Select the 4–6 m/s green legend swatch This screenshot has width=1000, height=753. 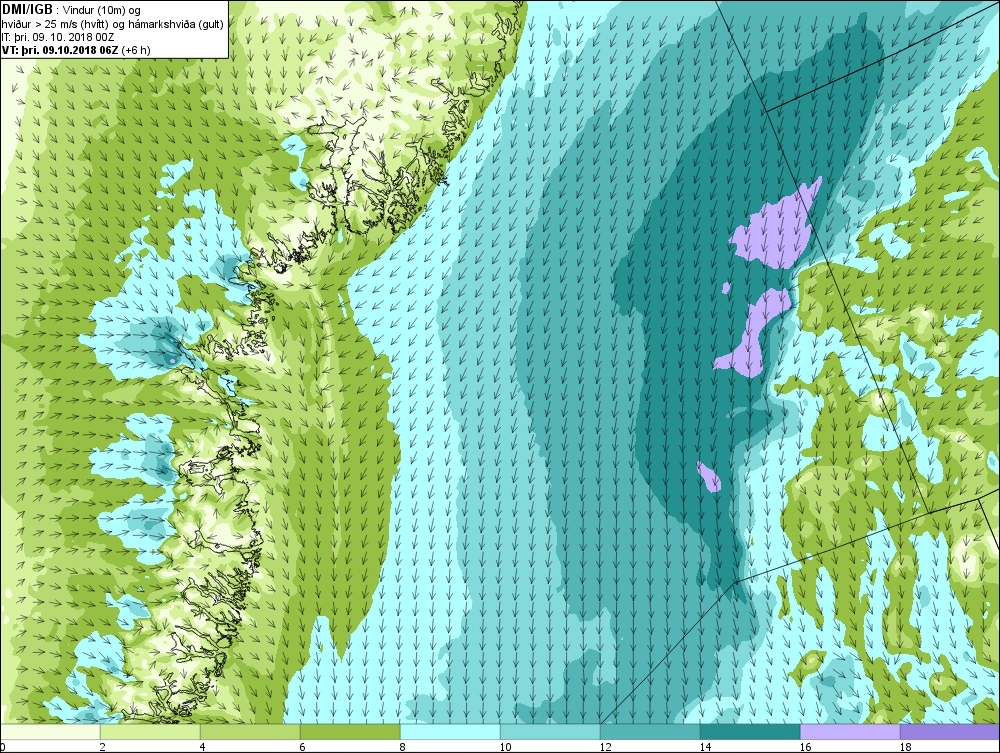coord(250,732)
